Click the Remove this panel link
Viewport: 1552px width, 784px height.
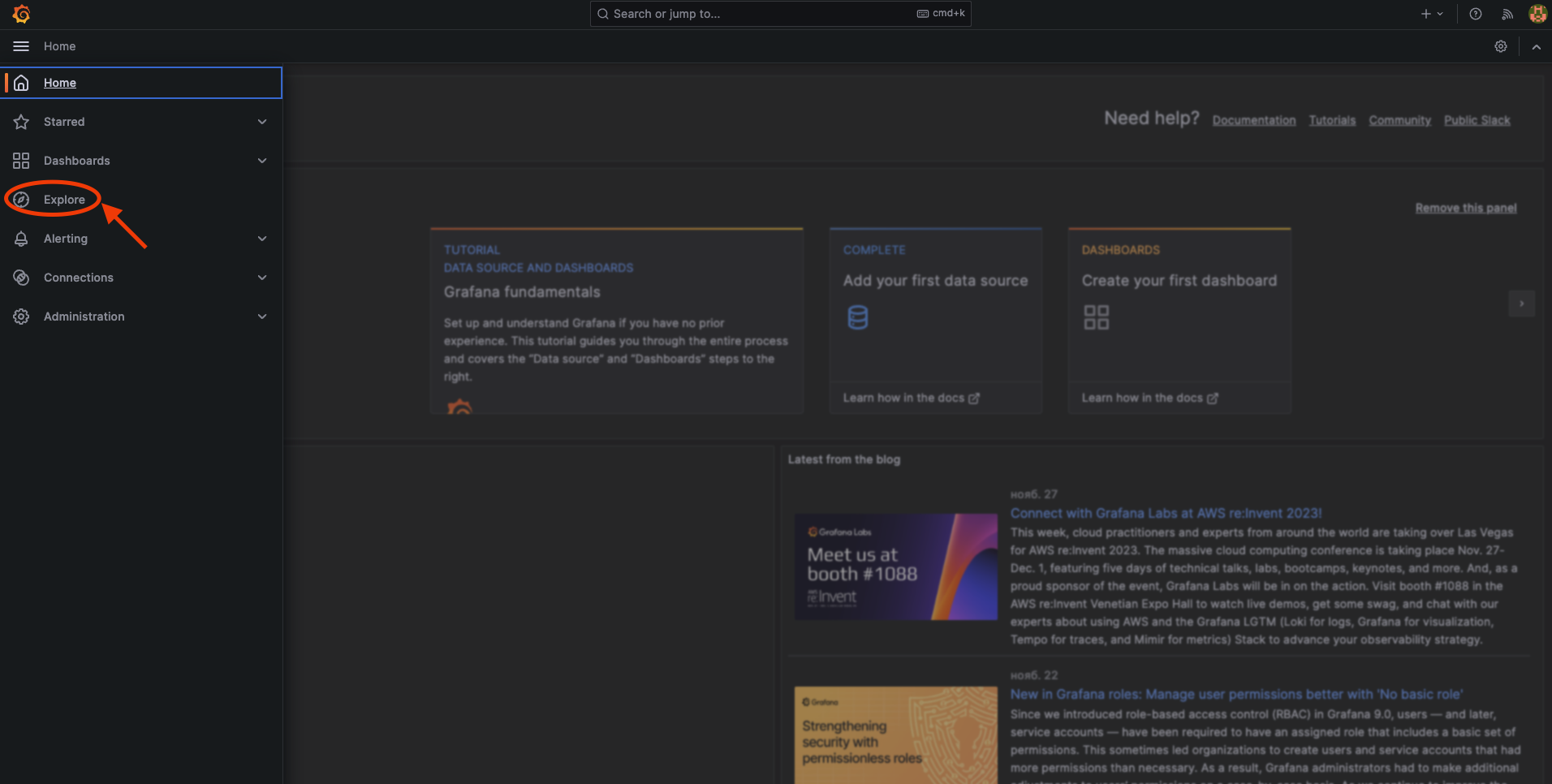1466,208
